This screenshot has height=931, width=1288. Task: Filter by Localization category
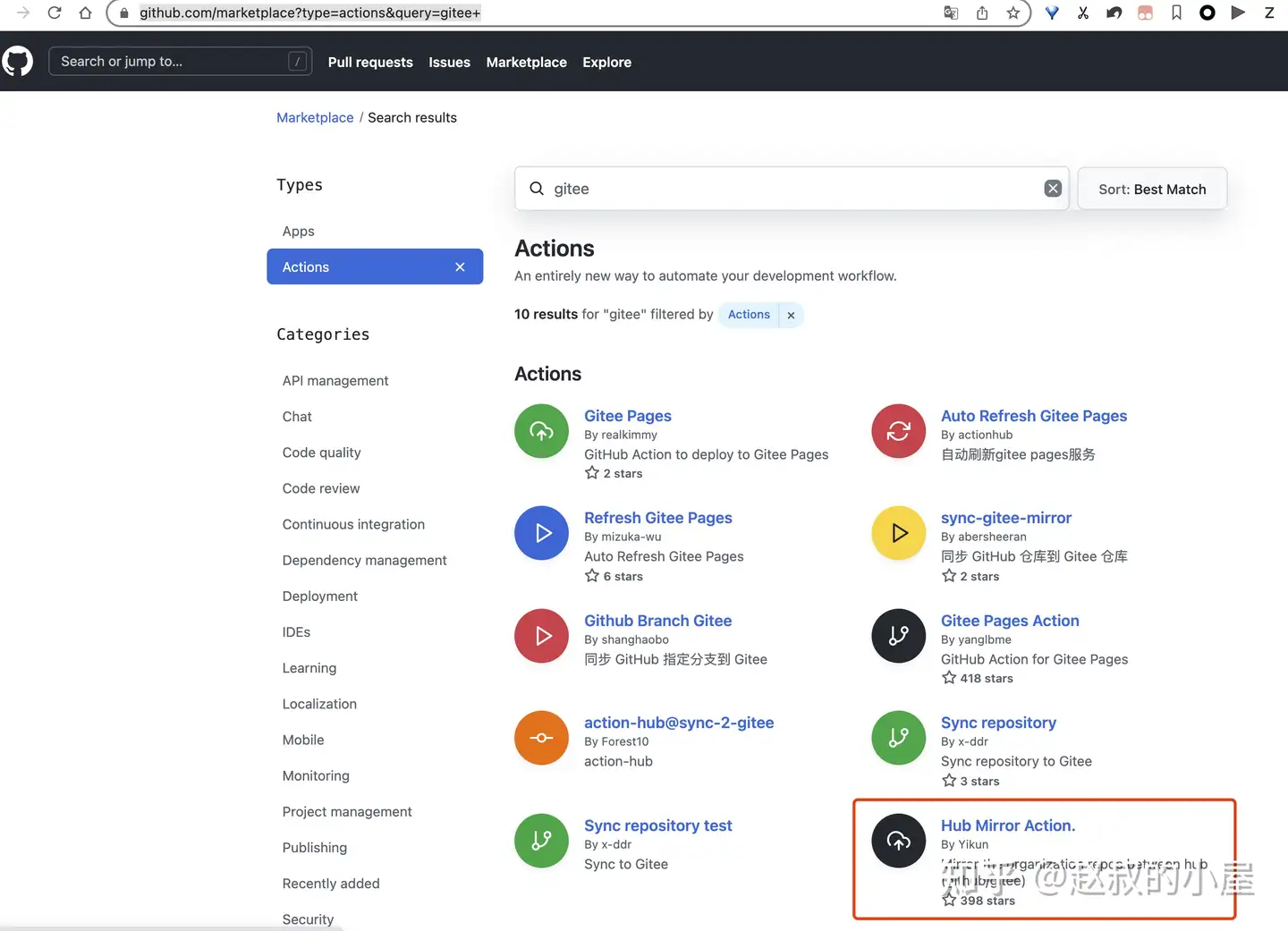pyautogui.click(x=319, y=704)
